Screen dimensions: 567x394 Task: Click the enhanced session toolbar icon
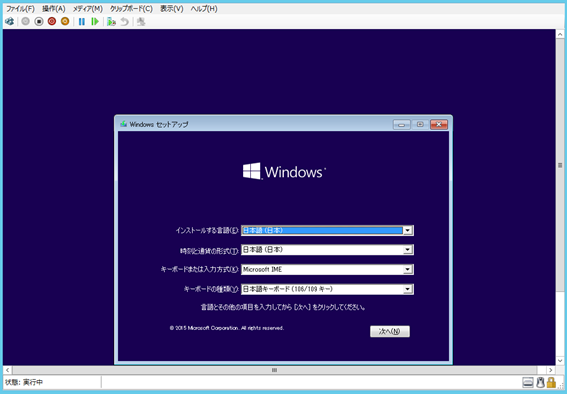coord(141,22)
